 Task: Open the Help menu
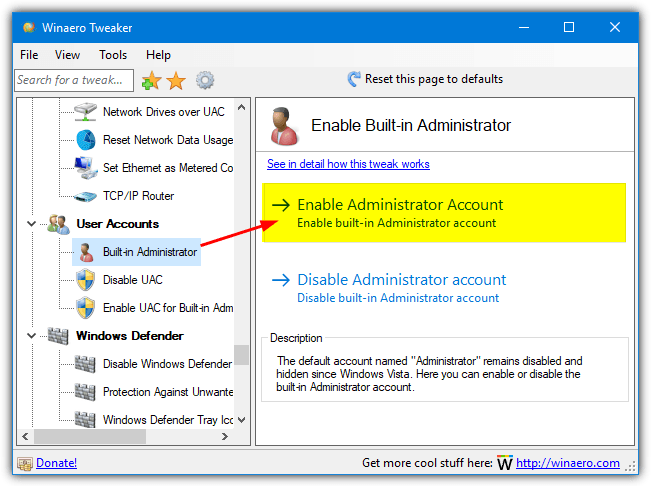click(x=158, y=55)
